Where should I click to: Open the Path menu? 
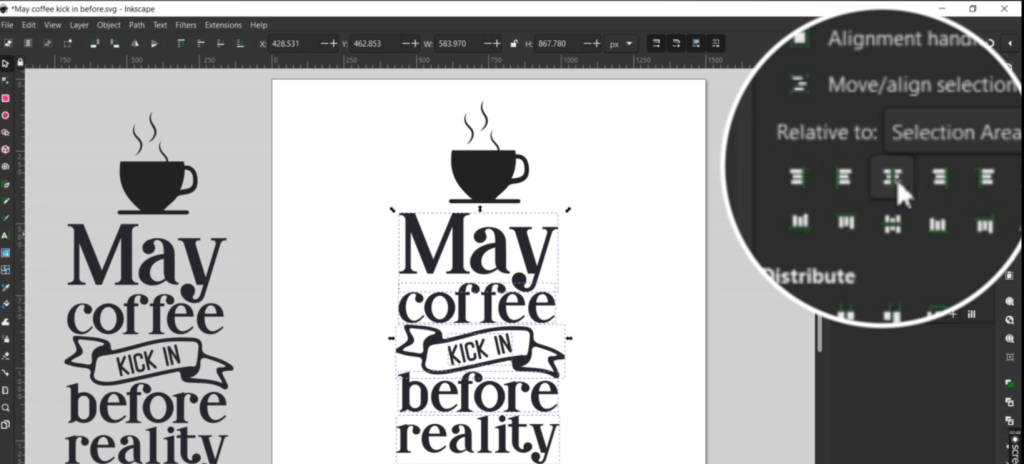point(135,24)
